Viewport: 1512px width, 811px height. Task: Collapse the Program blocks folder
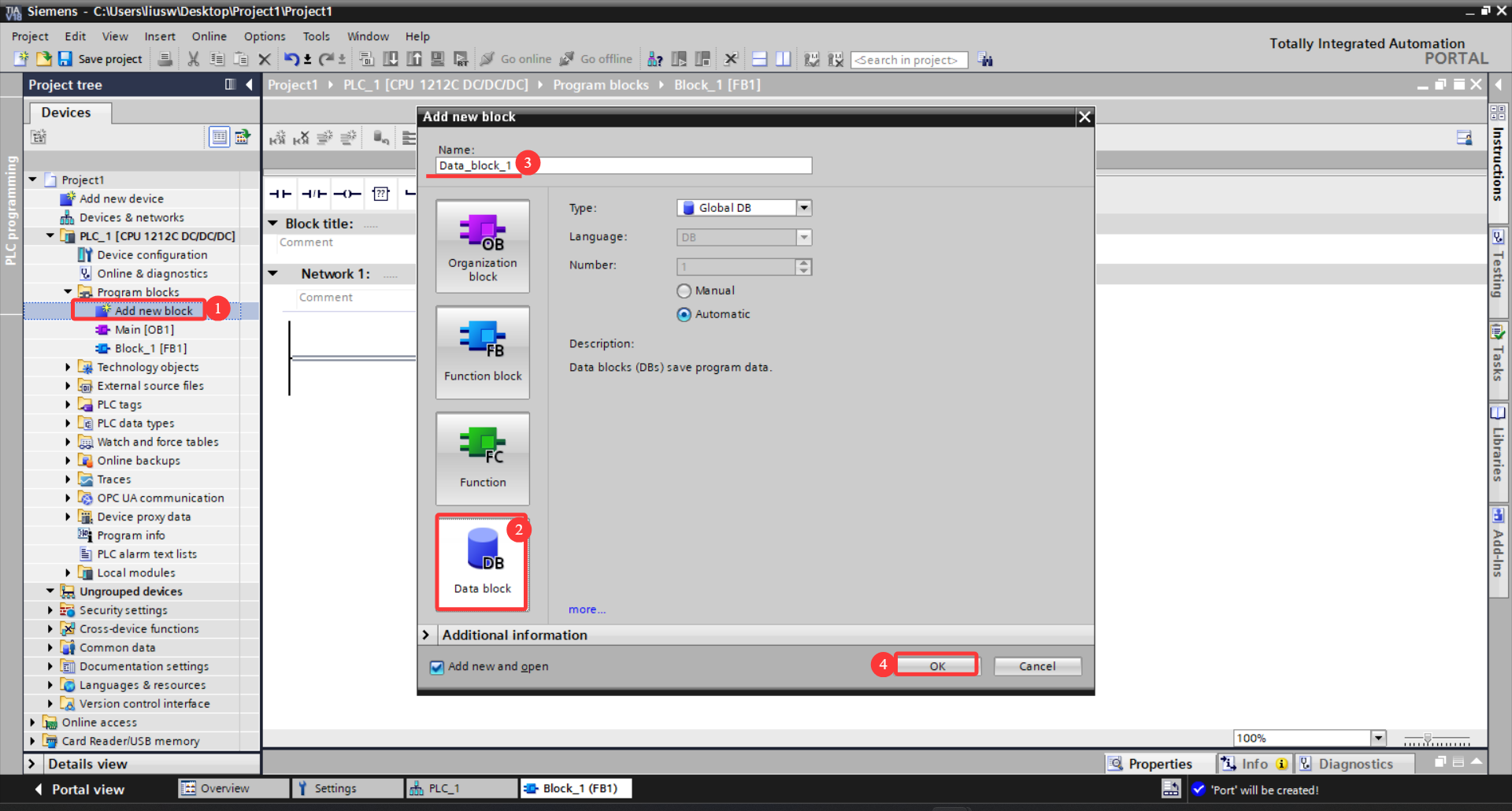[68, 291]
